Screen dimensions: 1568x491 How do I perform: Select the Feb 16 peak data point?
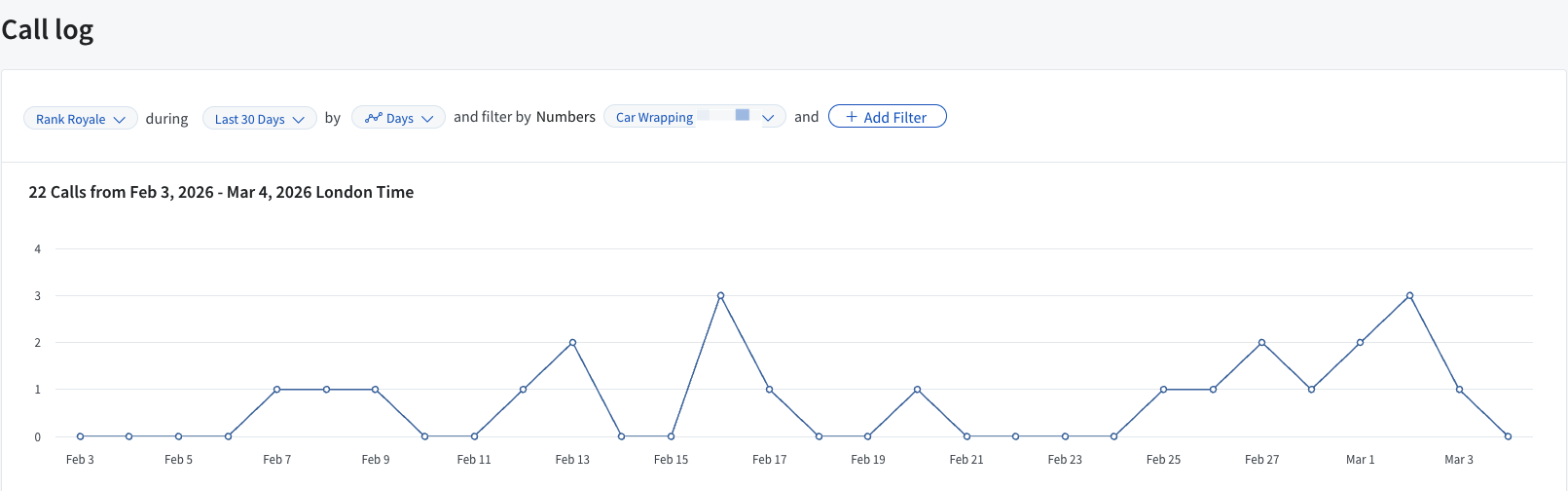720,295
